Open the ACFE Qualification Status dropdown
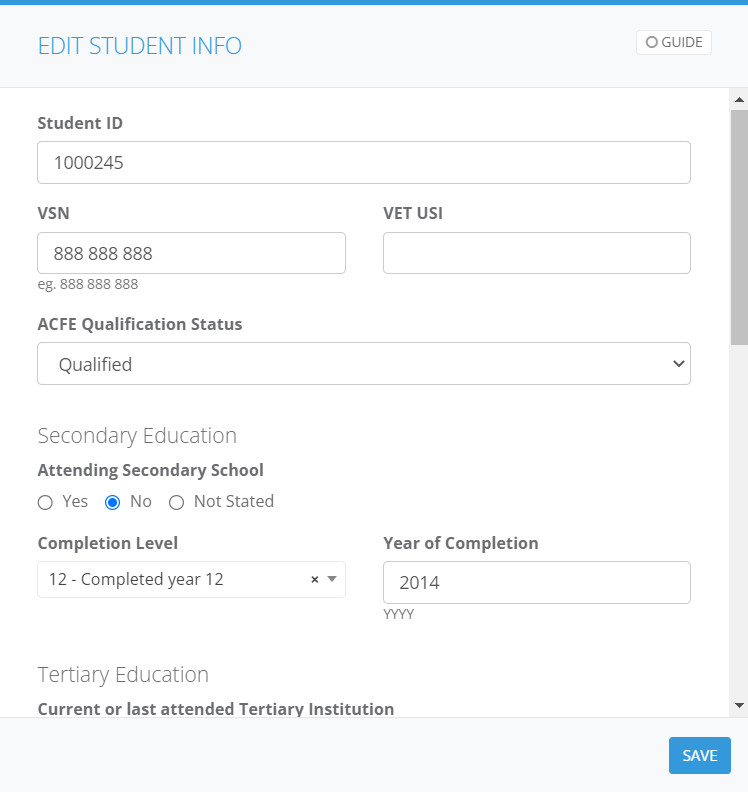This screenshot has width=748, height=792. (x=364, y=364)
